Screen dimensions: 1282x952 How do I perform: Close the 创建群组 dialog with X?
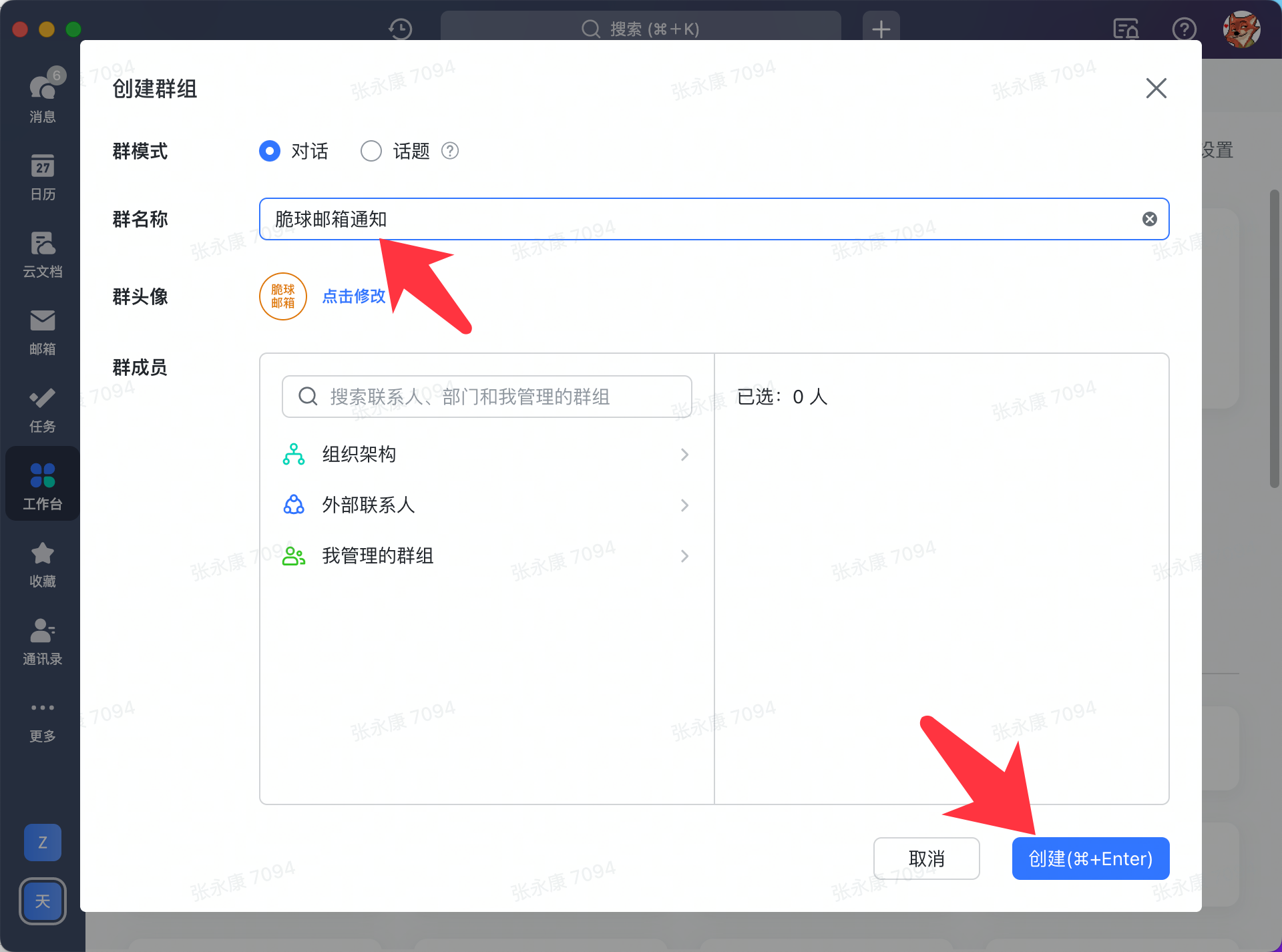(x=1156, y=88)
